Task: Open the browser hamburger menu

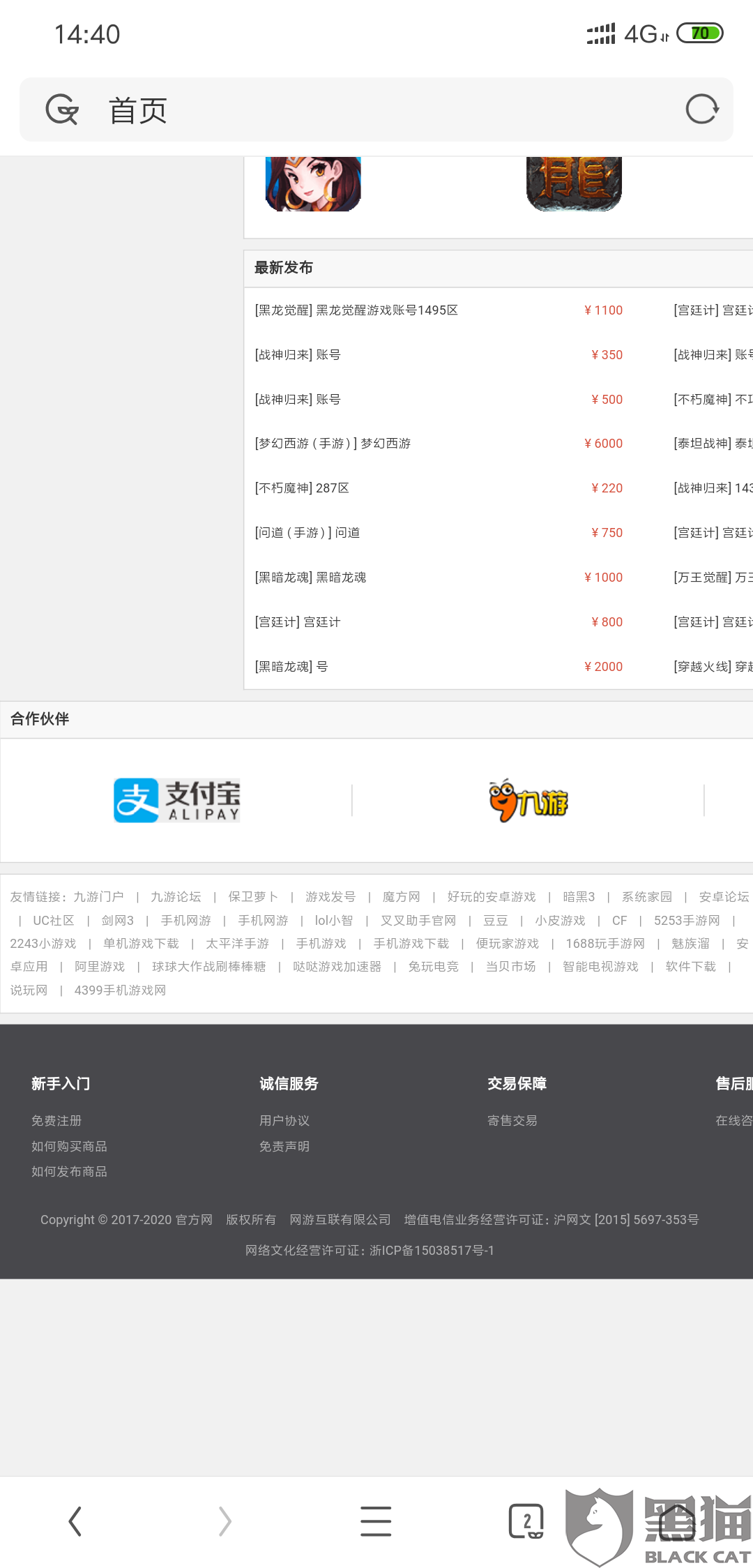Action: pyautogui.click(x=376, y=1521)
